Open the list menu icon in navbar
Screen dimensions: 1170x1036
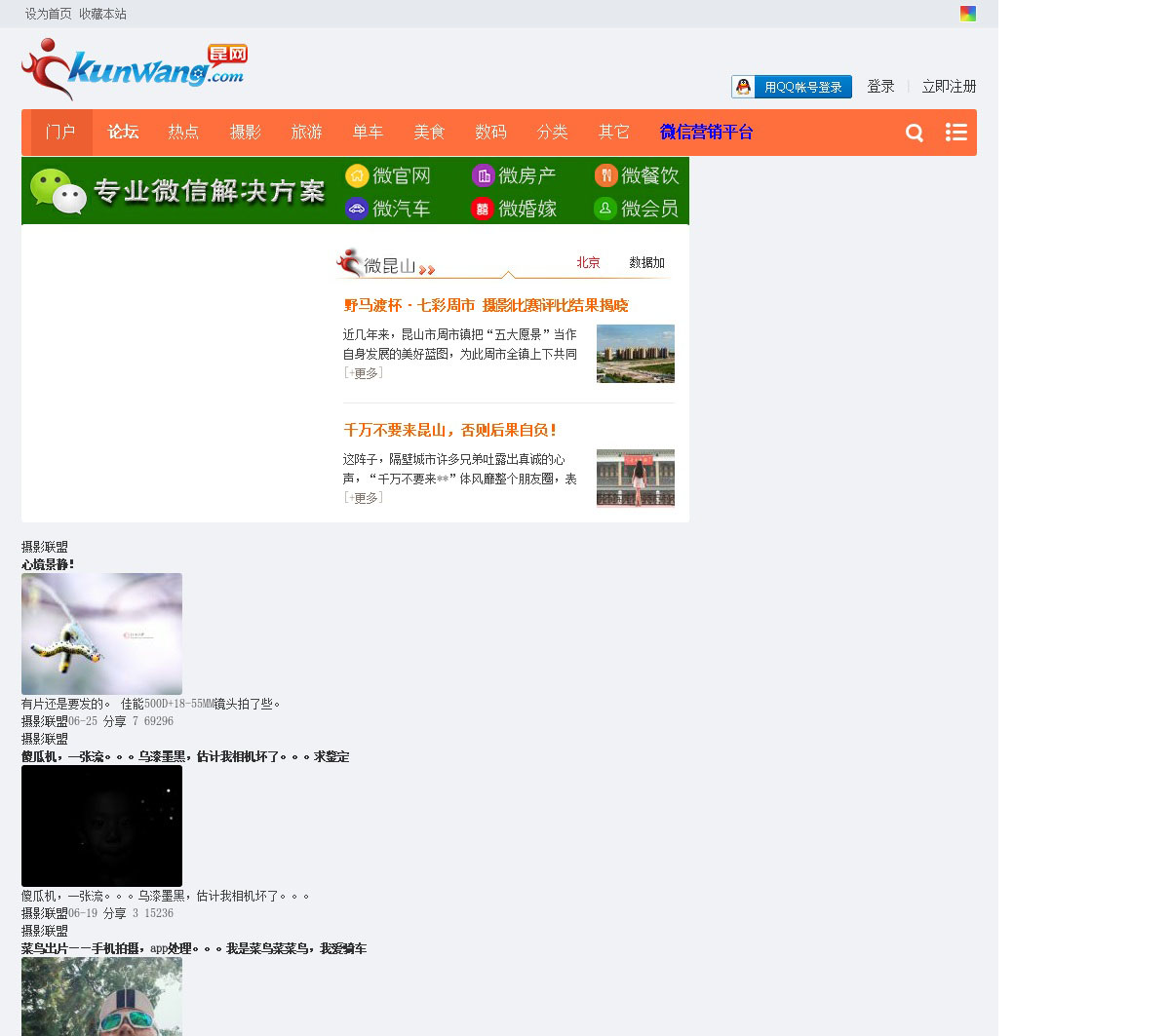(956, 133)
